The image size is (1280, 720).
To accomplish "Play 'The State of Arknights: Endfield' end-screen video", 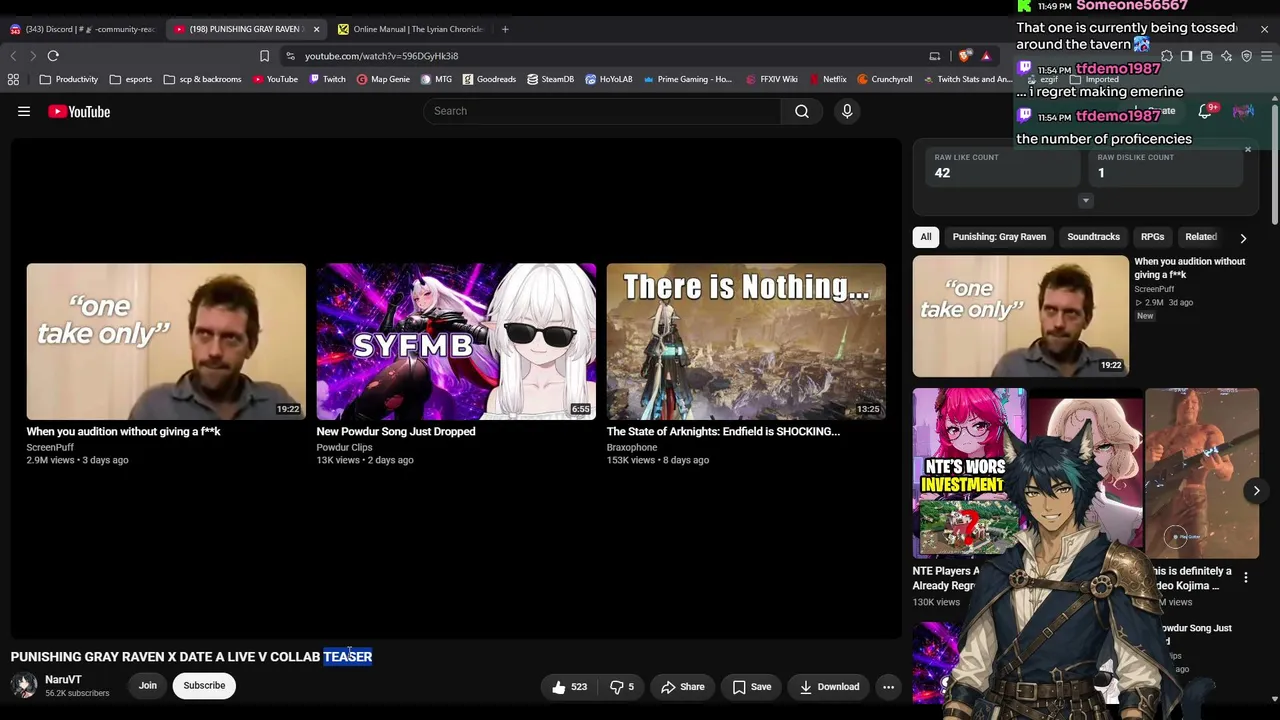I will [746, 341].
